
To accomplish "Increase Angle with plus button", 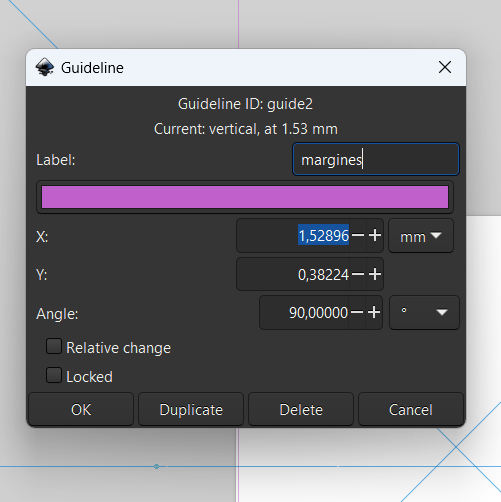I will 374,312.
